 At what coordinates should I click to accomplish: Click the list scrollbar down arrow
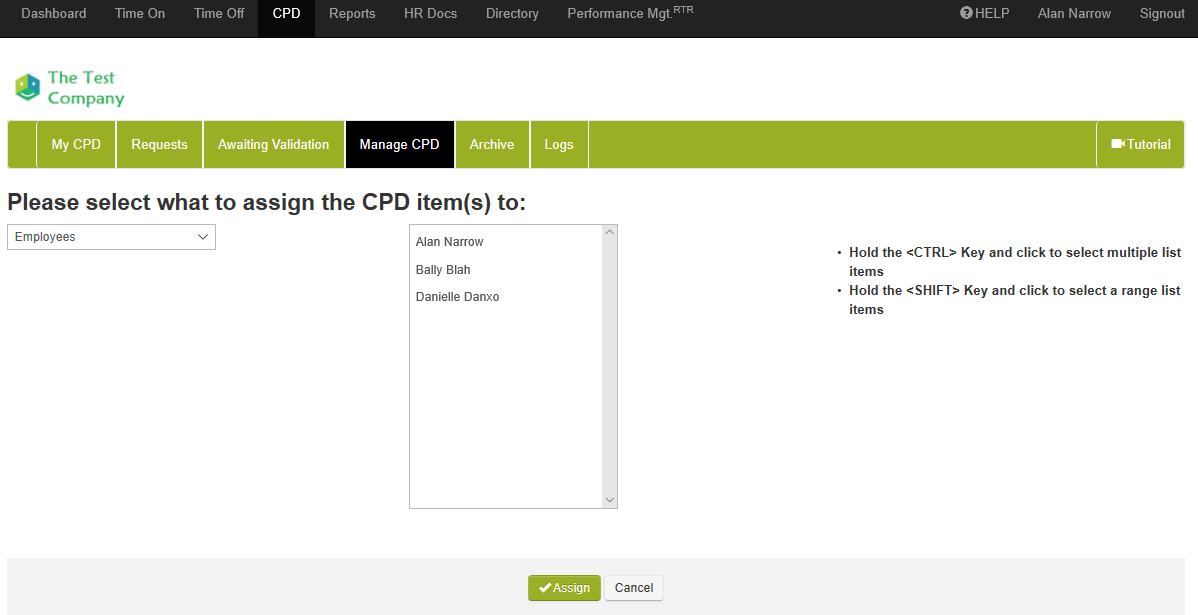[610, 500]
